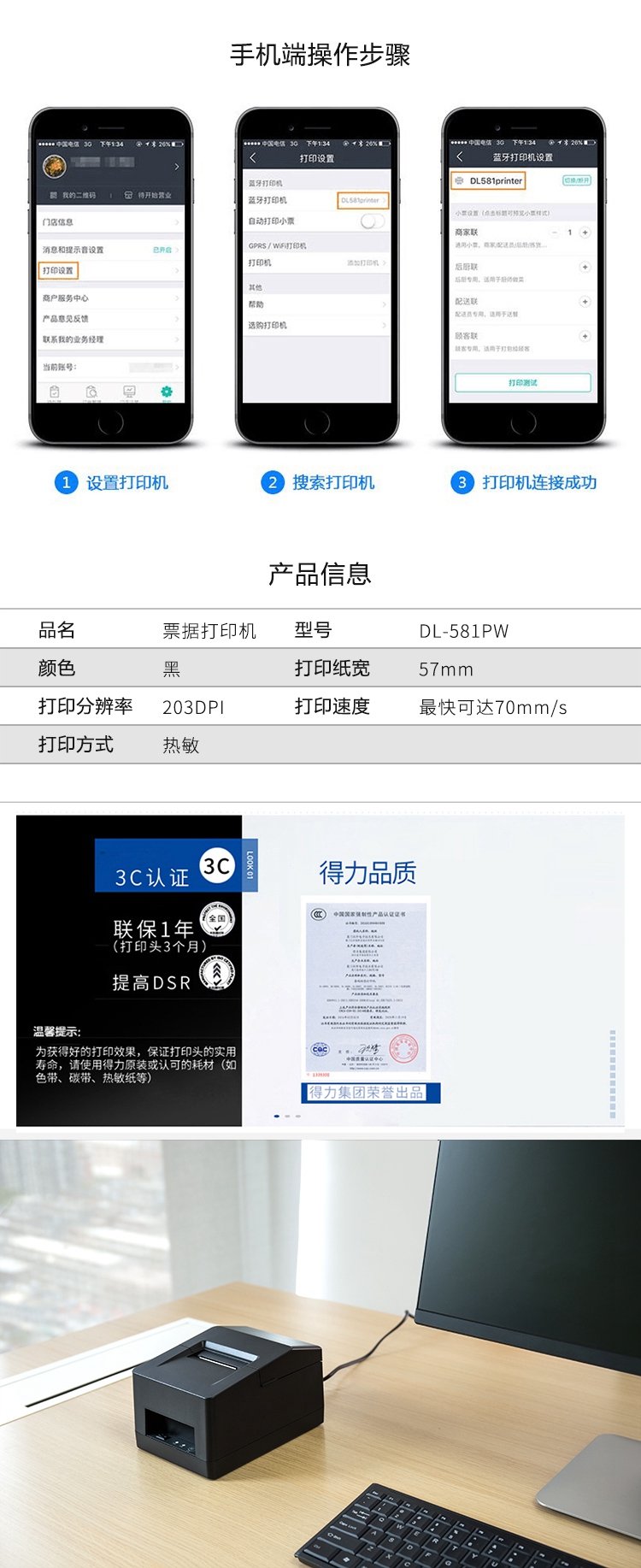The width and height of the screenshot is (641, 1568).
Task: Toggle the 自动打印小票 switch
Action: tap(372, 221)
